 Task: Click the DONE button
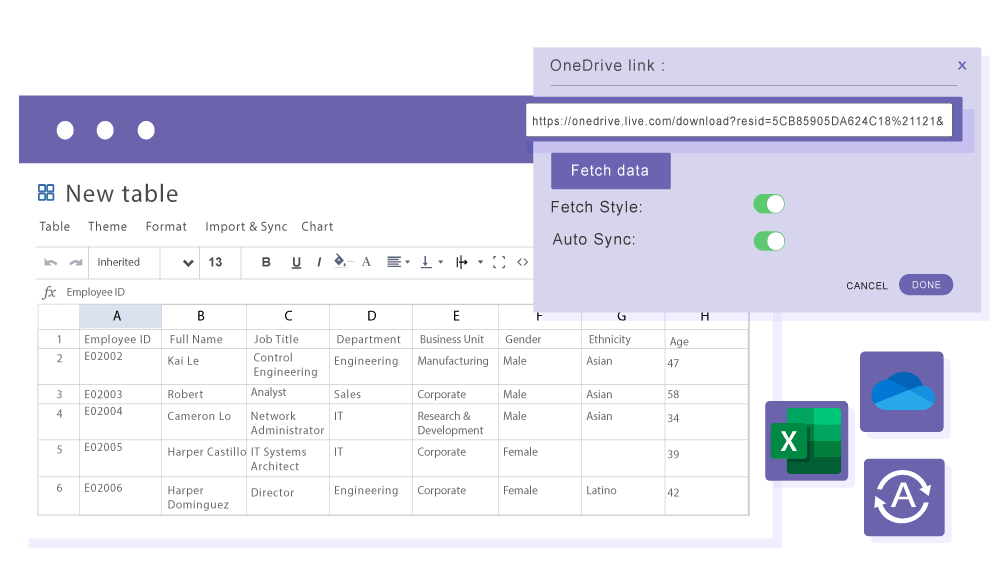tap(926, 285)
